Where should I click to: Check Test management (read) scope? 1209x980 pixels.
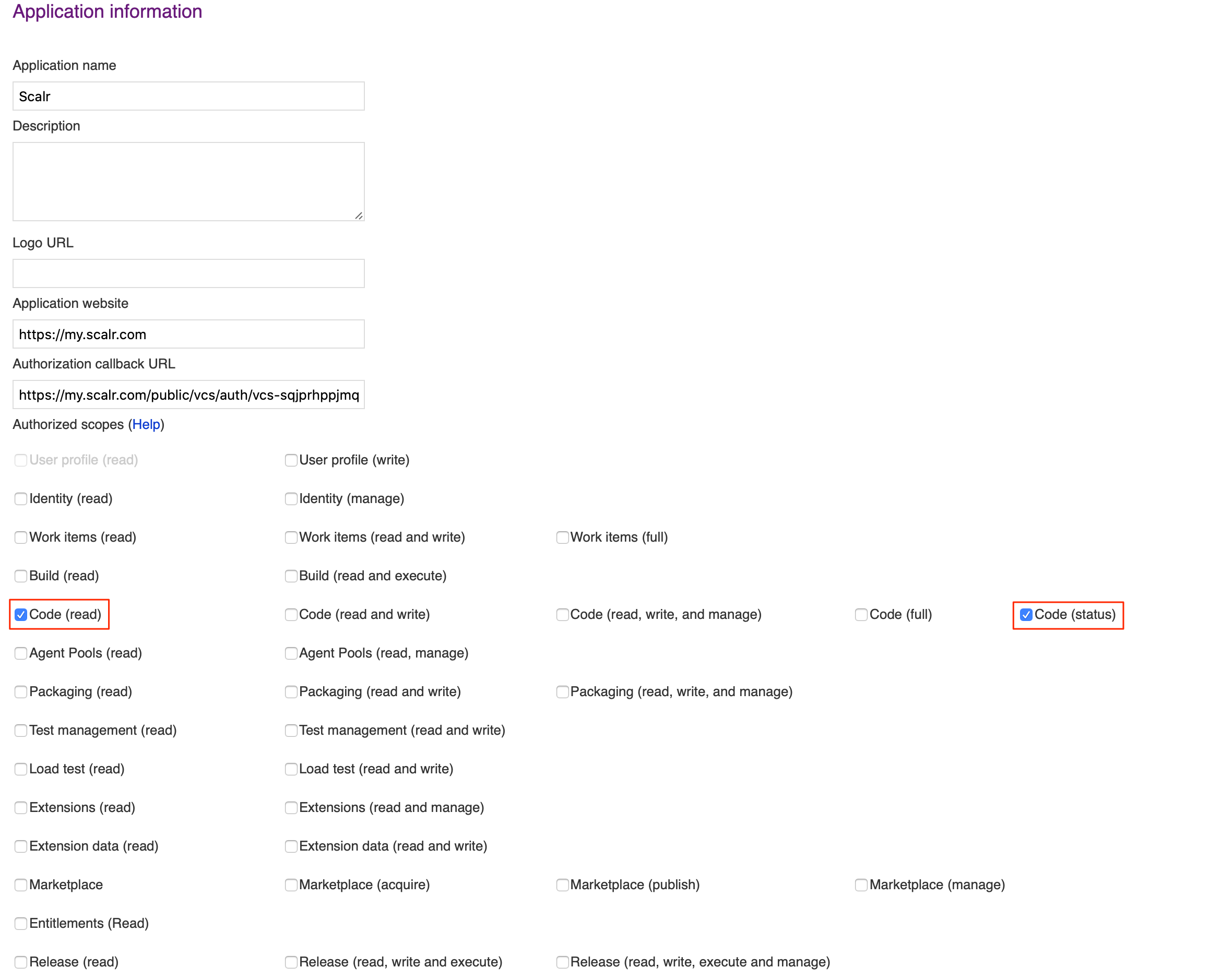[x=21, y=730]
